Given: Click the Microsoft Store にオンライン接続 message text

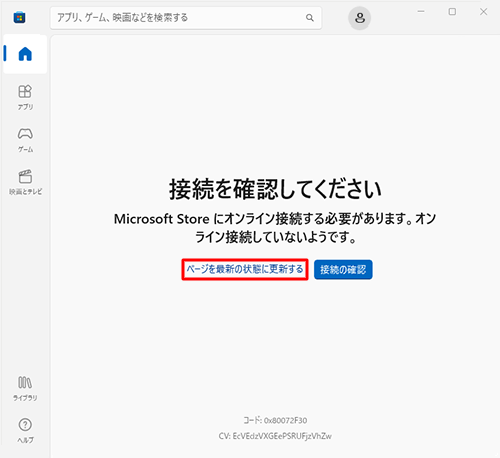Looking at the screenshot, I should coord(275,228).
